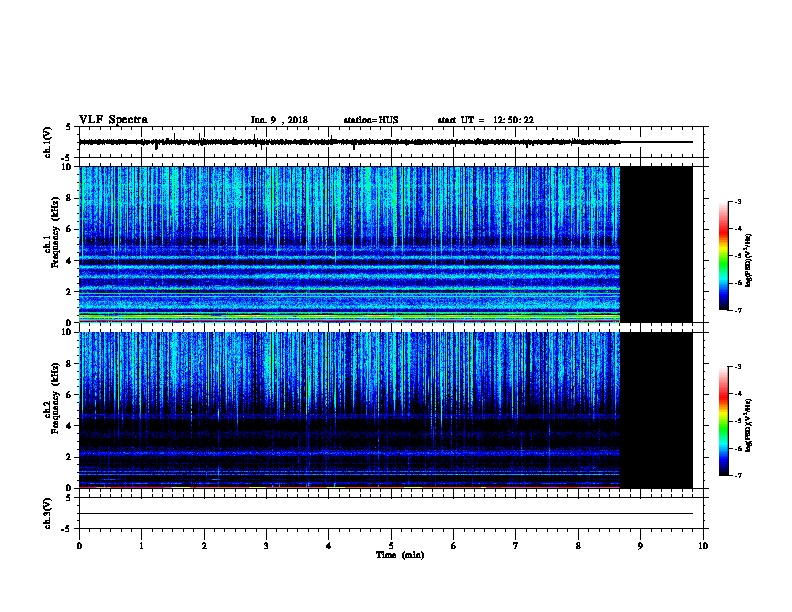792x612 pixels.
Task: Click the "Time (min)" axis label
Action: coord(400,555)
